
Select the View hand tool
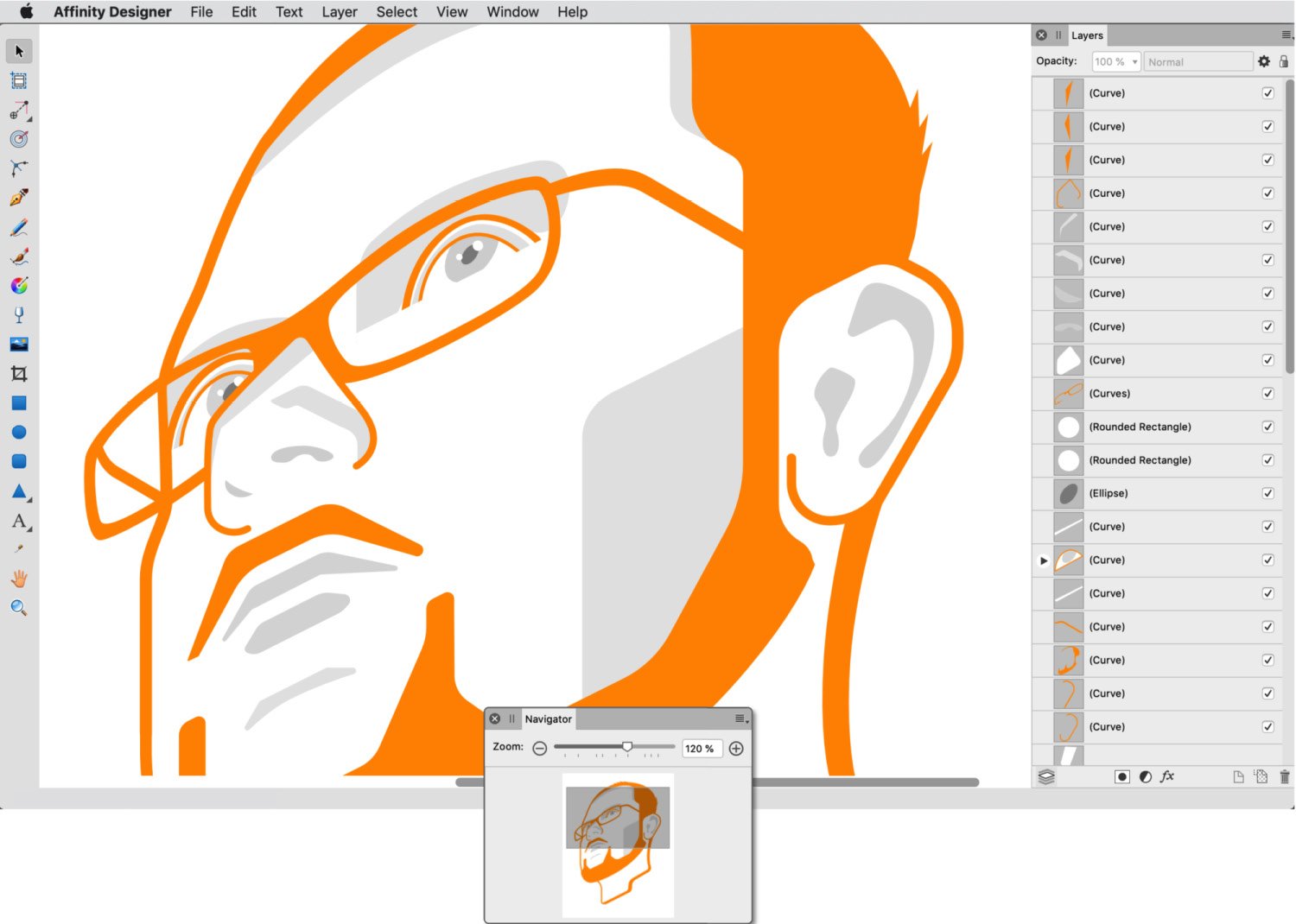click(19, 579)
